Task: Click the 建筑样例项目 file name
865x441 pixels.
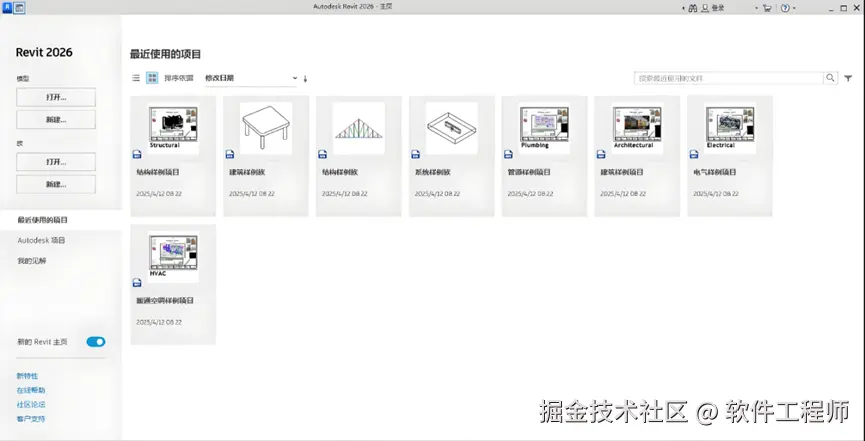Action: pos(622,172)
